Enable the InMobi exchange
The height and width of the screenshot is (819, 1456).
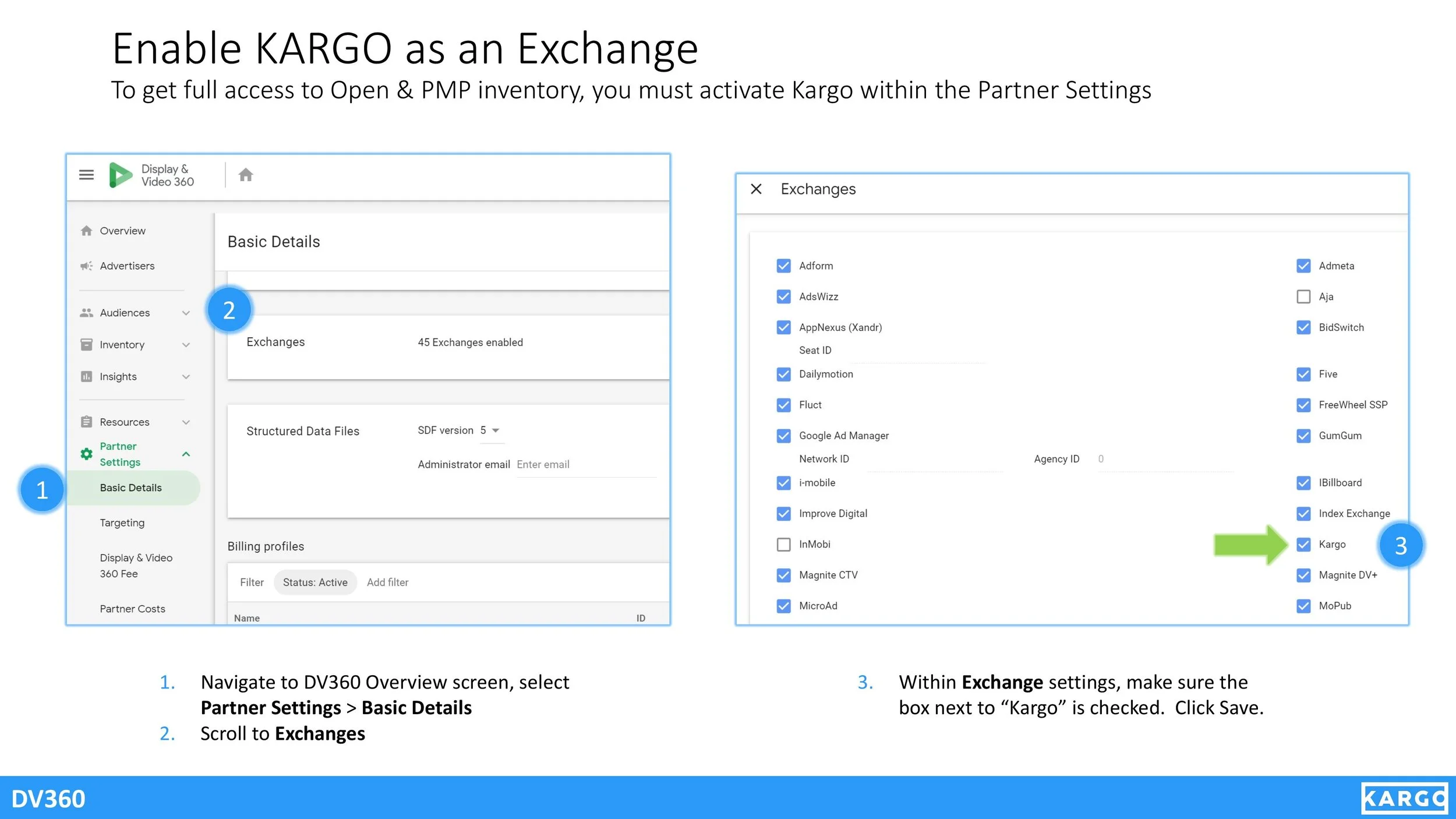pos(783,544)
